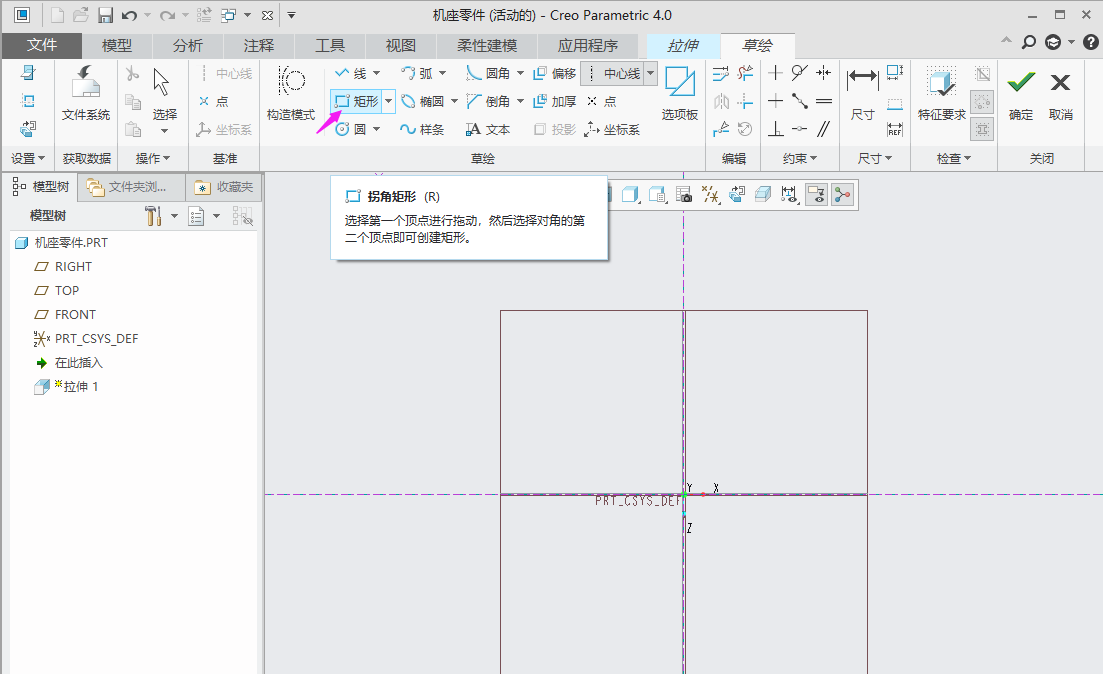Click the perimeter dimension icon in 尺寸 group

click(895, 72)
